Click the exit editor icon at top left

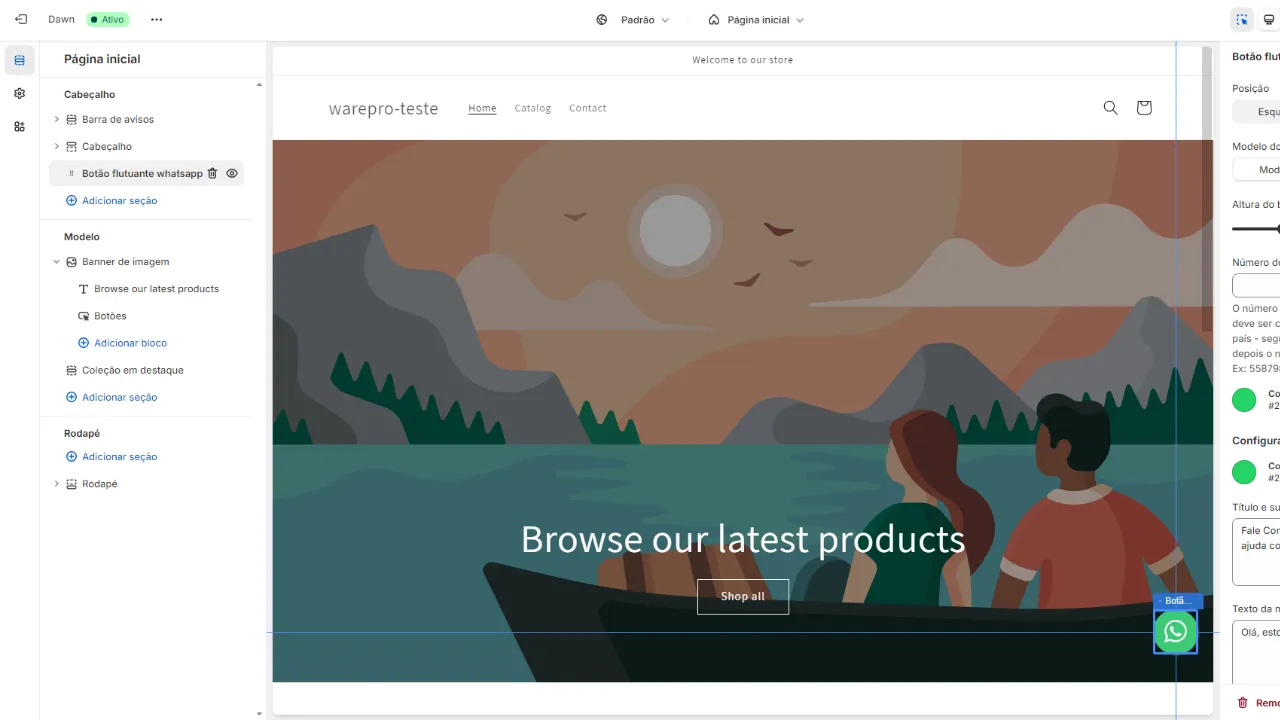20,19
